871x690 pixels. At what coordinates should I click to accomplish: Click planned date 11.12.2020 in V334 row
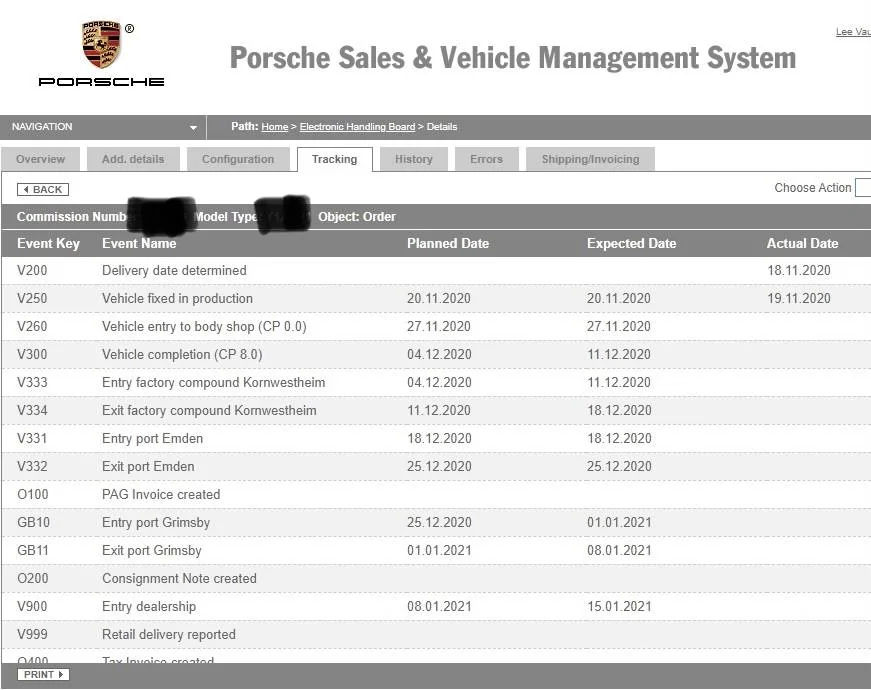tap(439, 411)
